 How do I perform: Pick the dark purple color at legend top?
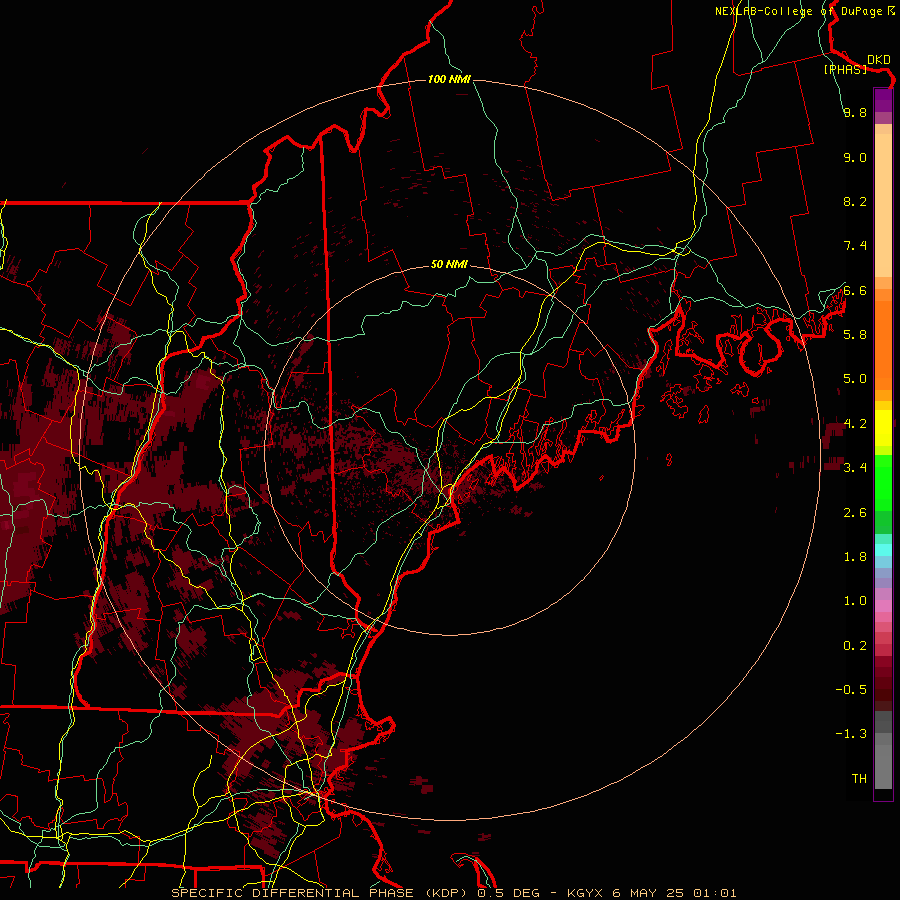coord(883,100)
